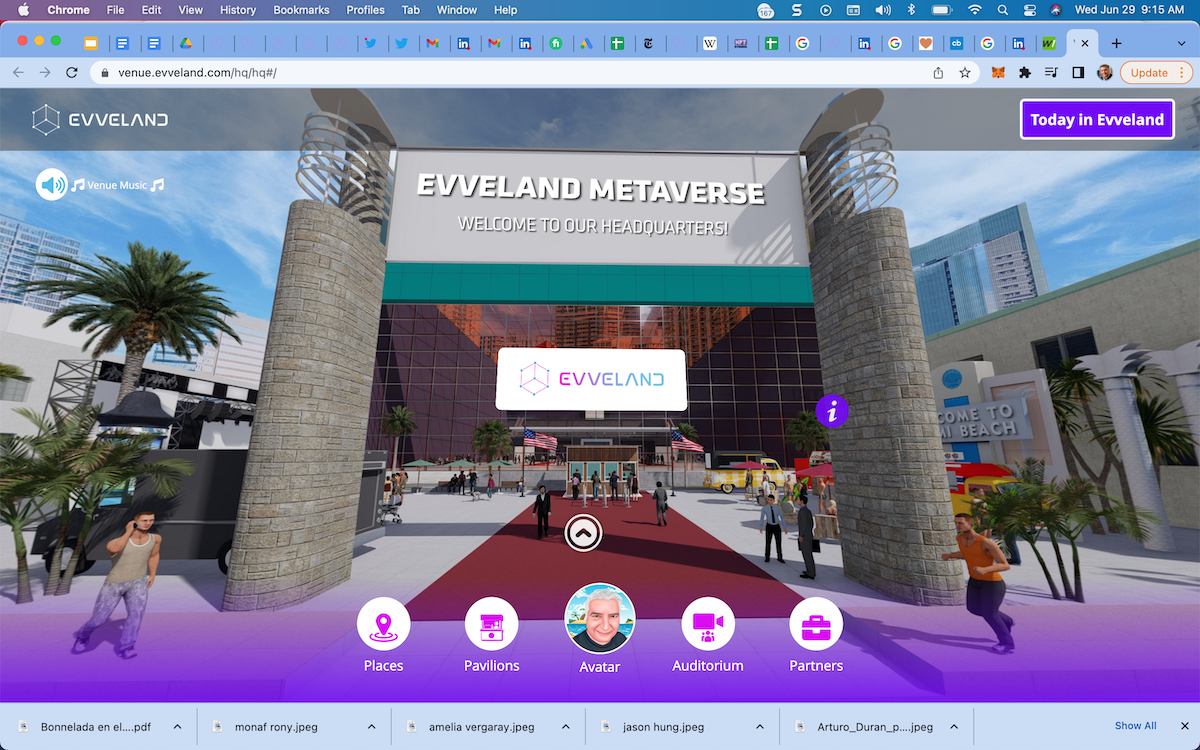Open the Auditorium video camera icon

[708, 624]
